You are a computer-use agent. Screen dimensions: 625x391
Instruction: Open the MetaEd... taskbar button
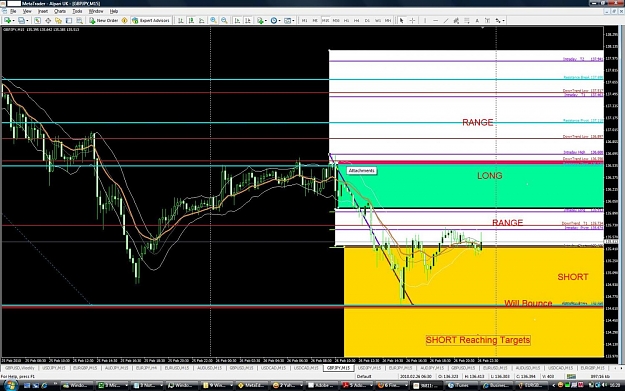point(251,385)
